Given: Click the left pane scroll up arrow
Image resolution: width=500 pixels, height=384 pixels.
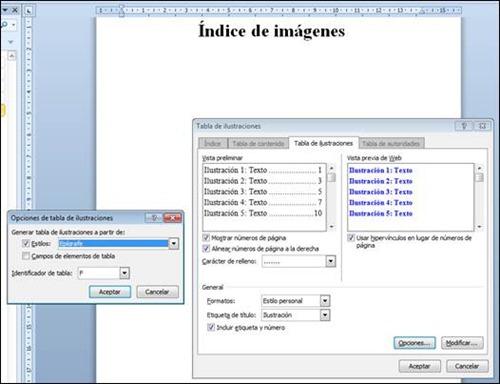Looking at the screenshot, I should [12, 56].
